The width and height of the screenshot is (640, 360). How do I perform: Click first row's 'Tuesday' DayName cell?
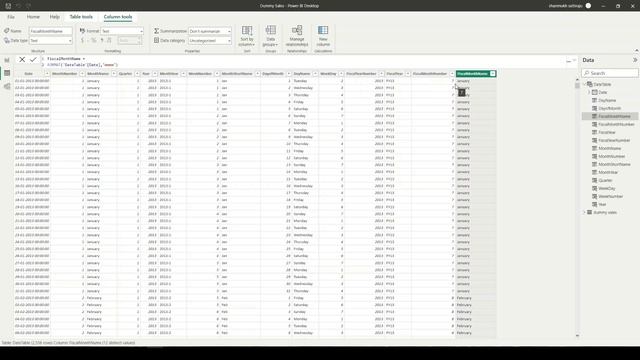pyautogui.click(x=304, y=81)
